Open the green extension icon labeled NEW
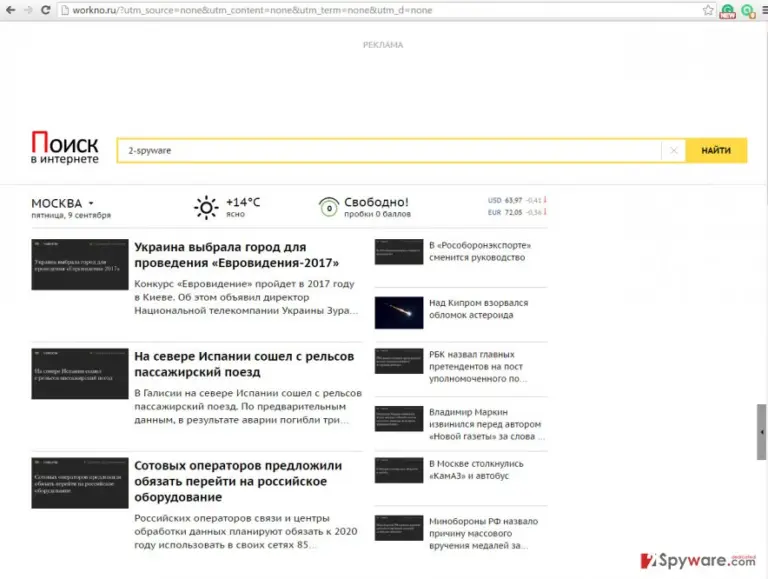 point(727,11)
